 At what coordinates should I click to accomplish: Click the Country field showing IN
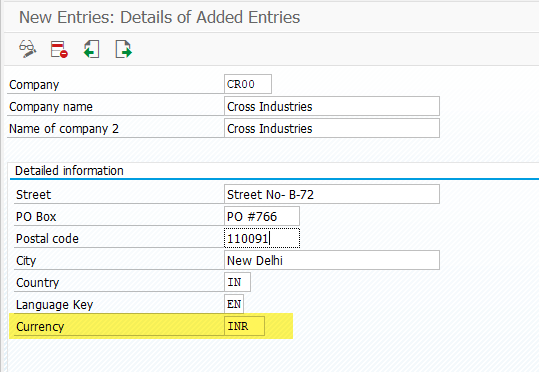click(x=237, y=282)
